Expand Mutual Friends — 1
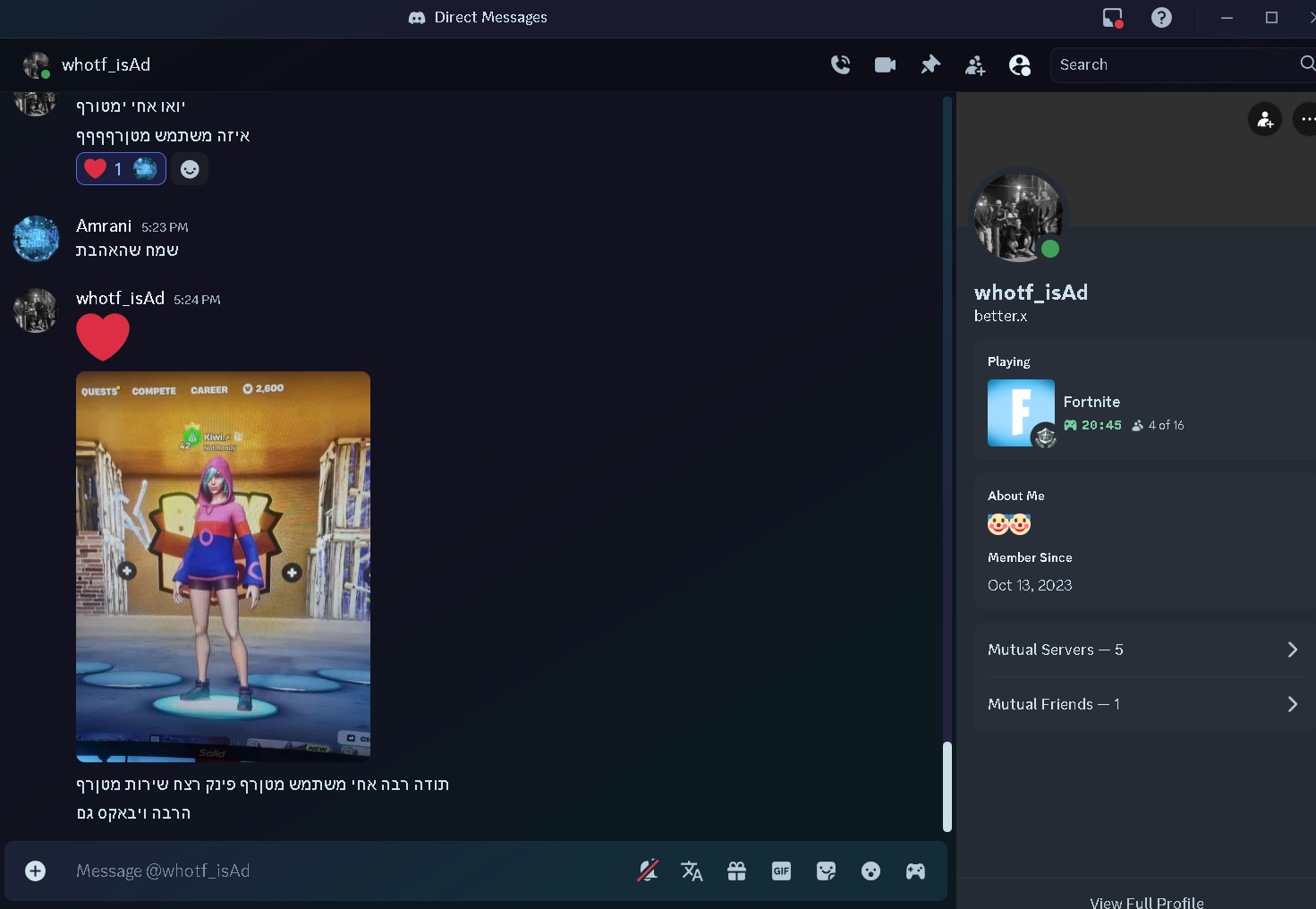Viewport: 1316px width, 909px height. tap(1145, 704)
